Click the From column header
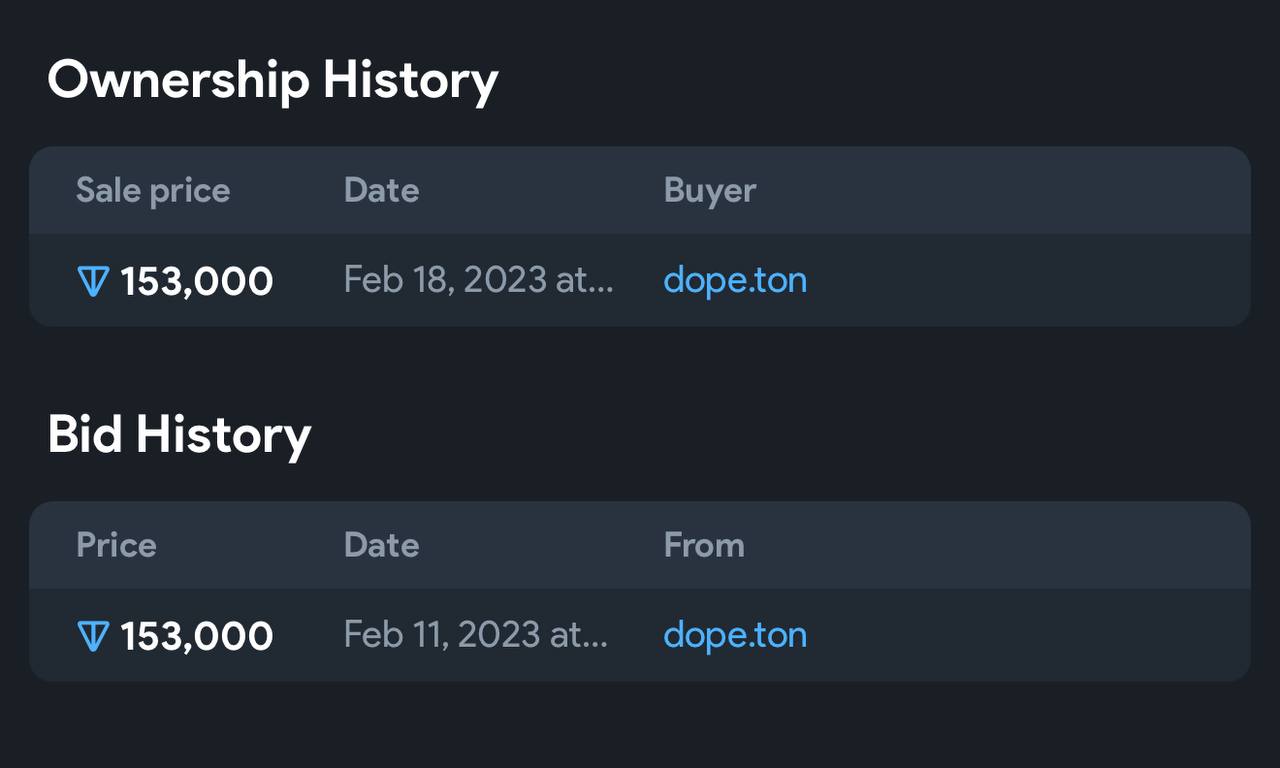Viewport: 1280px width, 768px height. [704, 545]
